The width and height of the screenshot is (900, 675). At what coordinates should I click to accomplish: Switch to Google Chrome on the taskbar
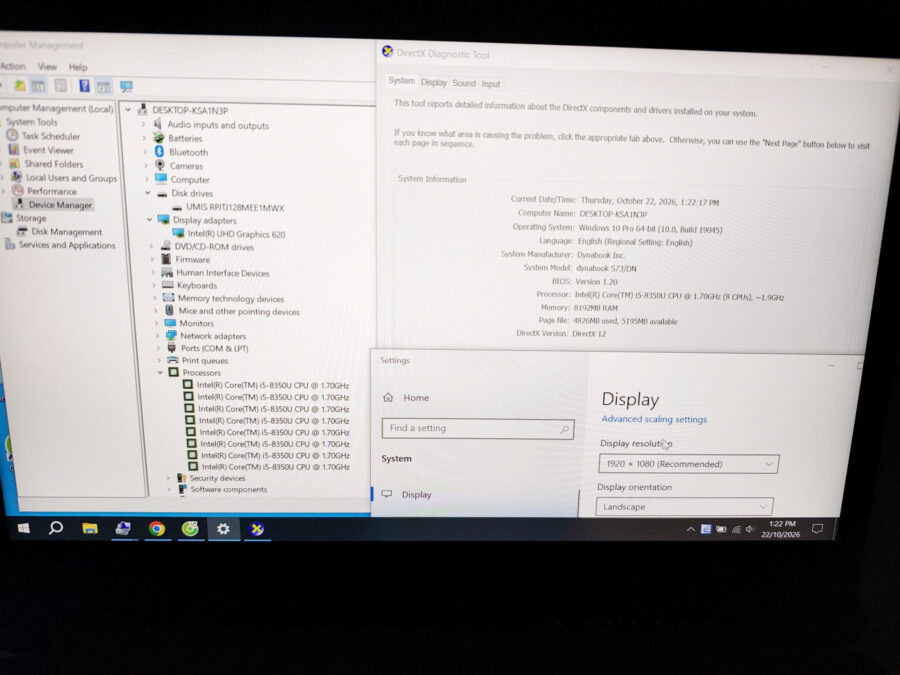click(156, 529)
